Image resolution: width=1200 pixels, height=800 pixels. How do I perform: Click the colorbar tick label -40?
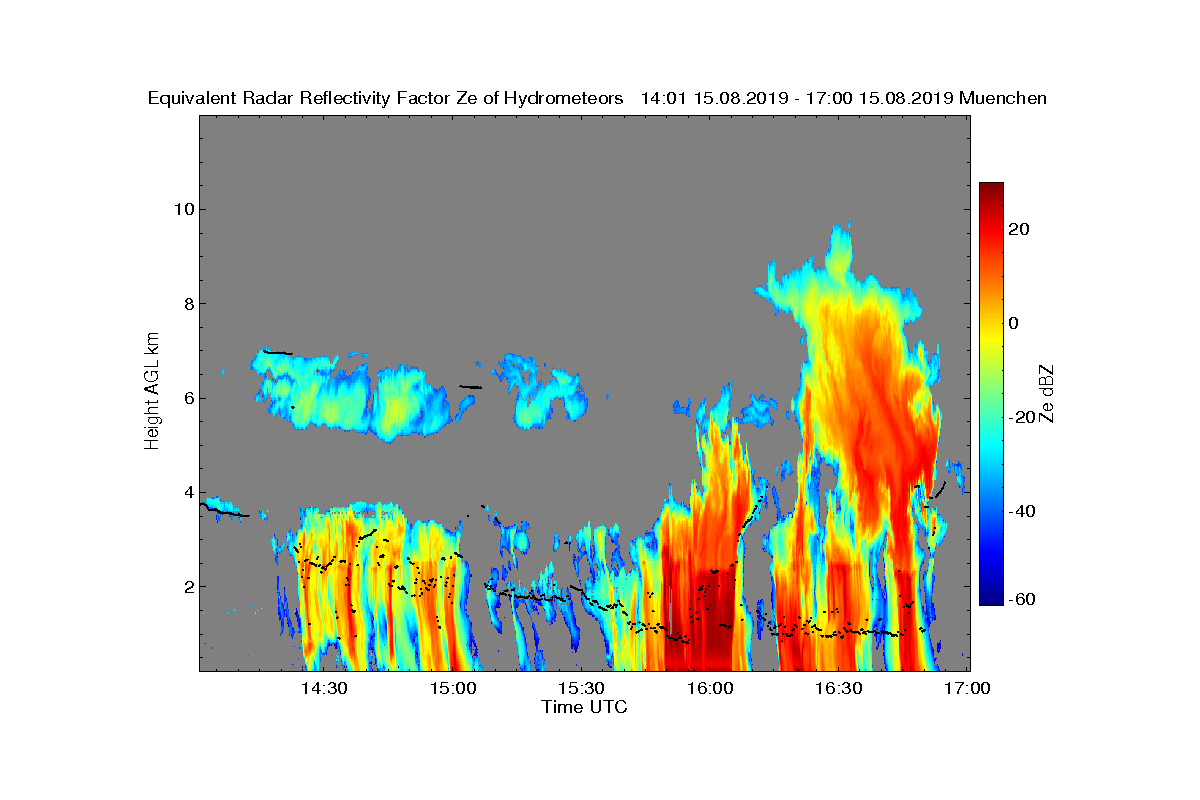pos(1023,511)
